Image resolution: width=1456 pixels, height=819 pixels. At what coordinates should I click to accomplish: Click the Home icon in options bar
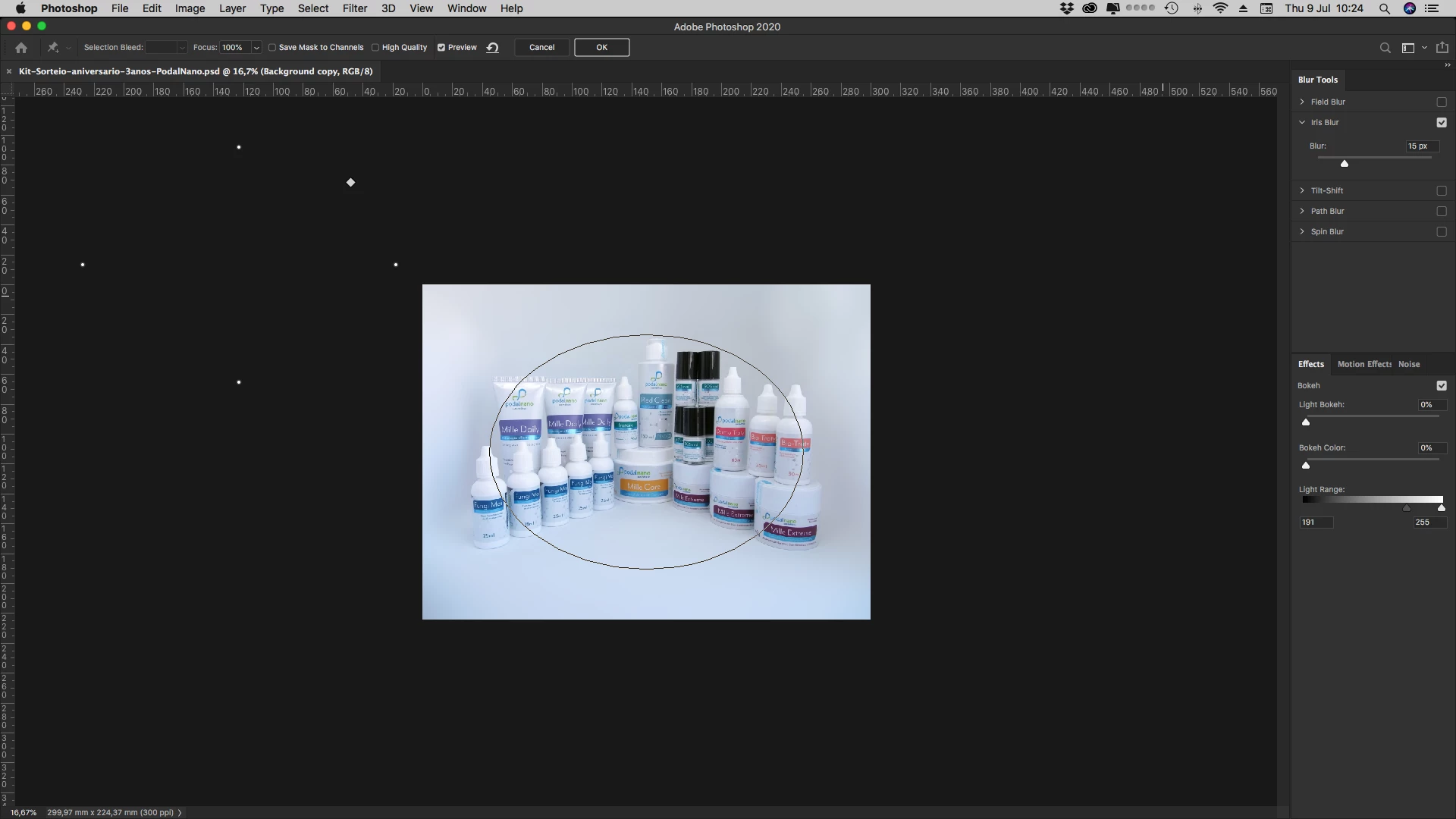[21, 48]
